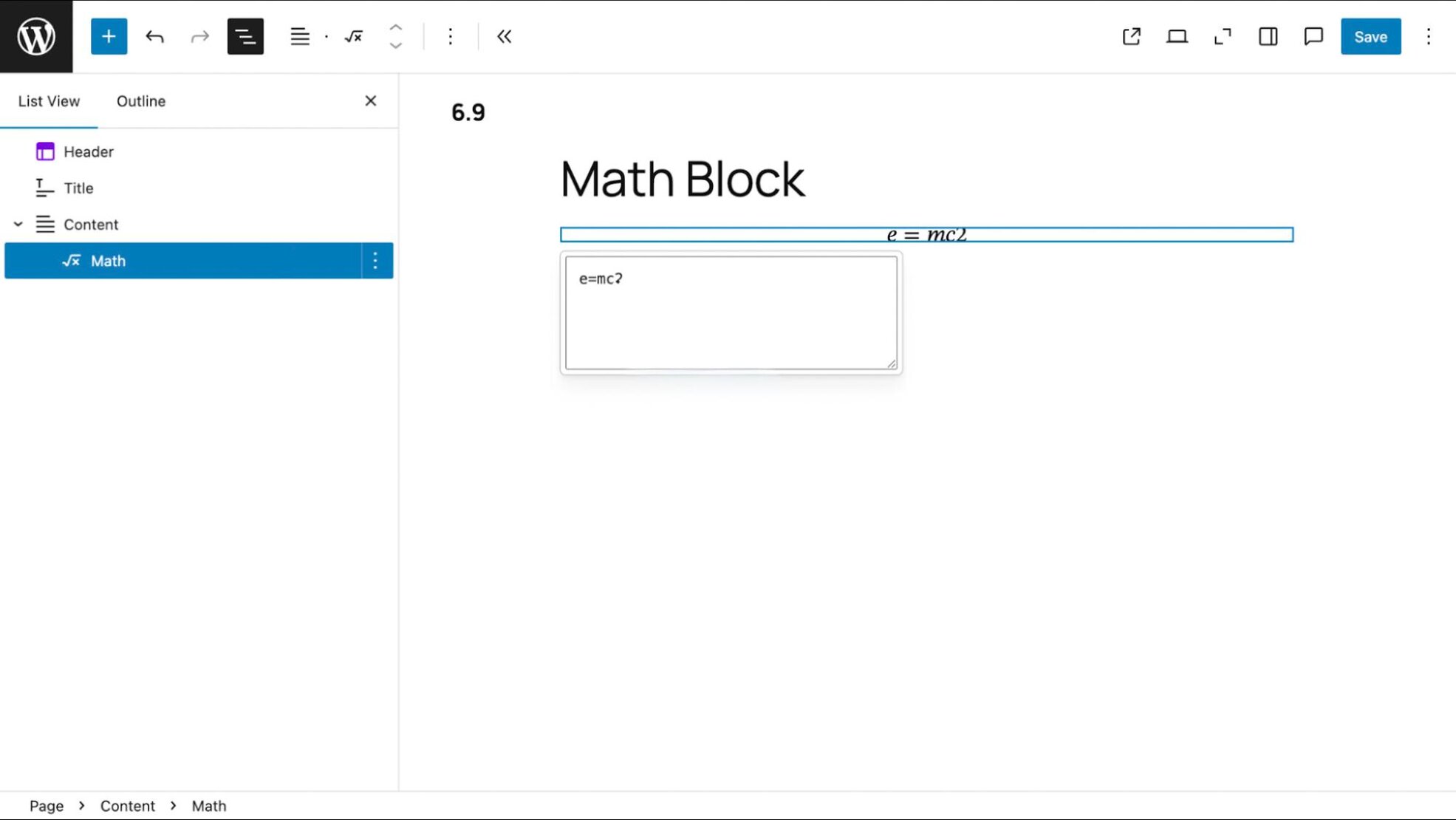This screenshot has height=820, width=1456.
Task: Open preview in new tab
Action: (1131, 36)
